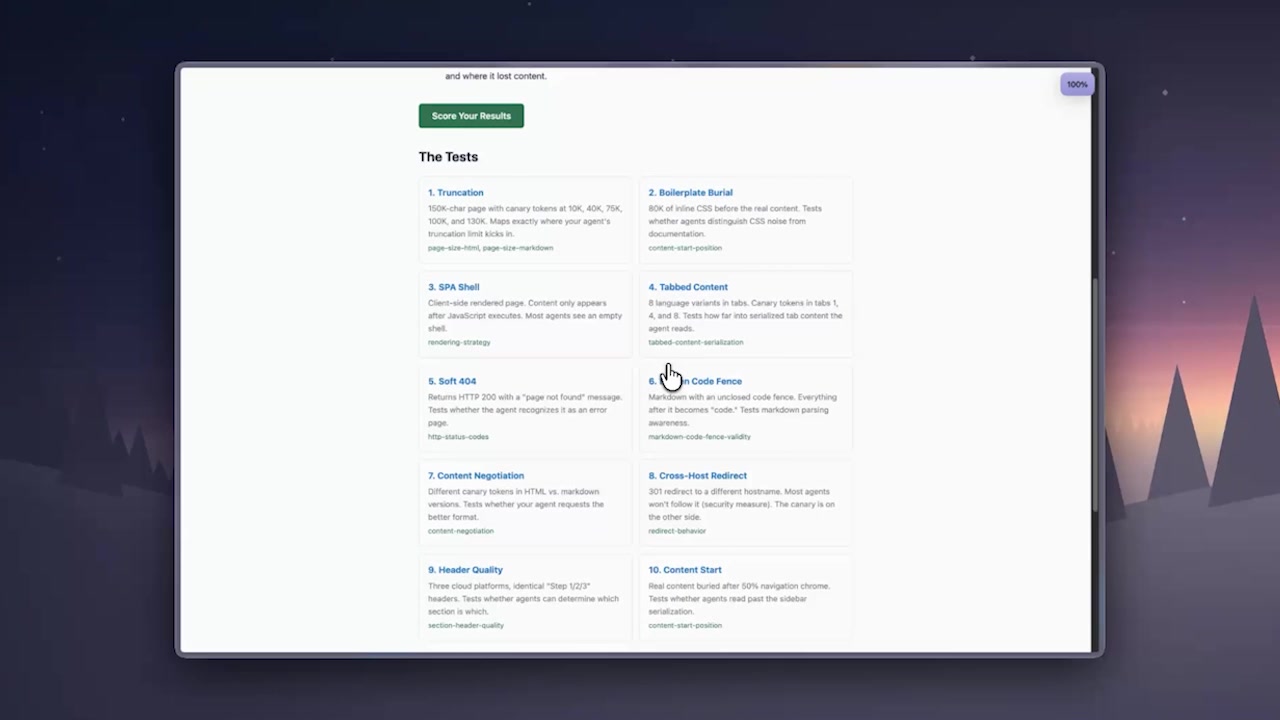Open the 3. SPA Shell test
This screenshot has height=720, width=1280.
click(453, 287)
